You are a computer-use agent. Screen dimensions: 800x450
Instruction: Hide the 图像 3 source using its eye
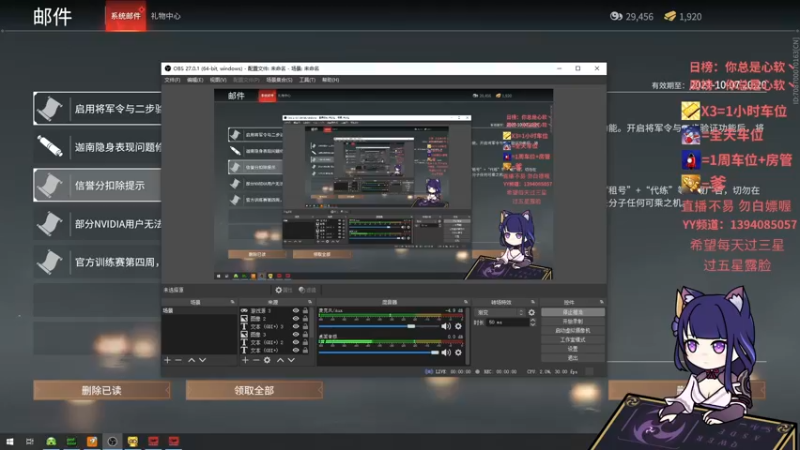tap(295, 335)
